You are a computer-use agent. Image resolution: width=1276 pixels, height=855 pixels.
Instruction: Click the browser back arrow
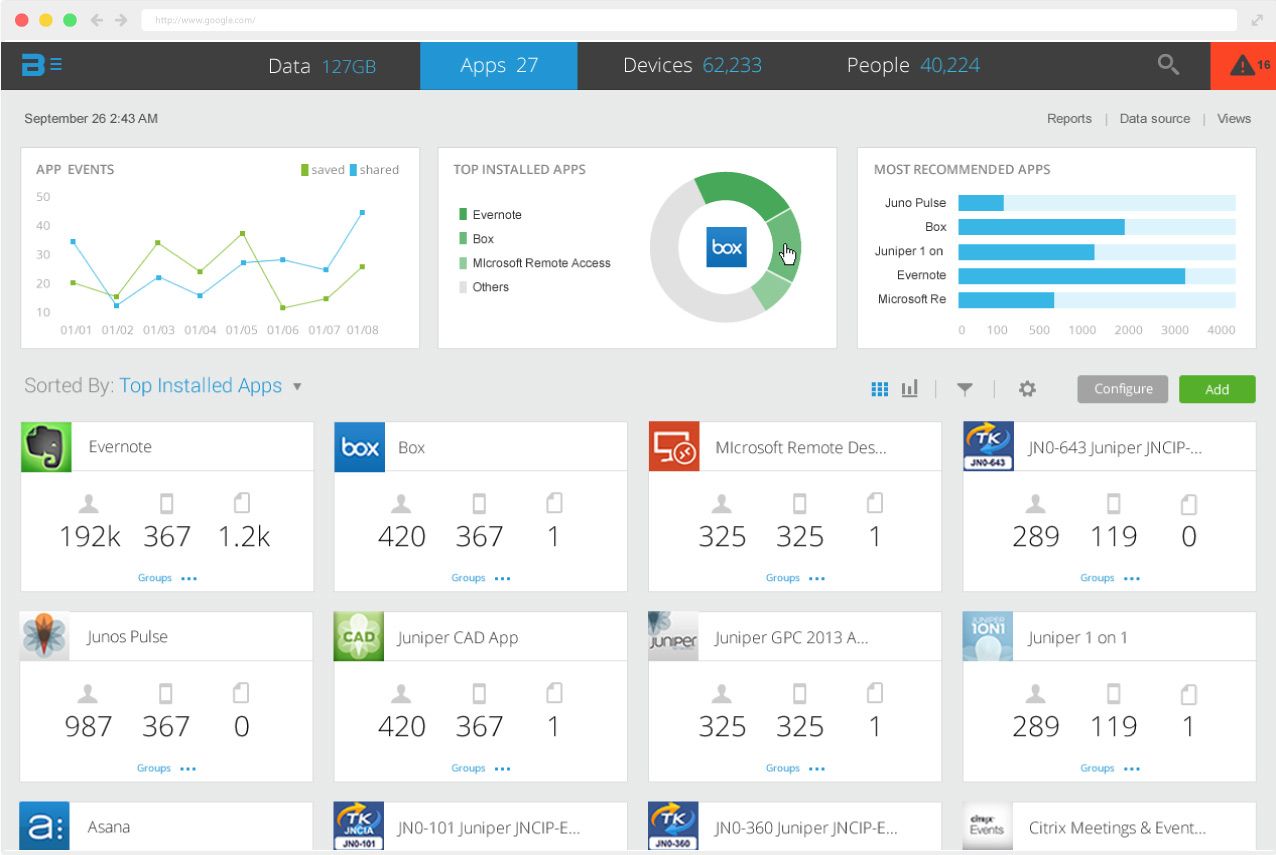click(x=97, y=20)
